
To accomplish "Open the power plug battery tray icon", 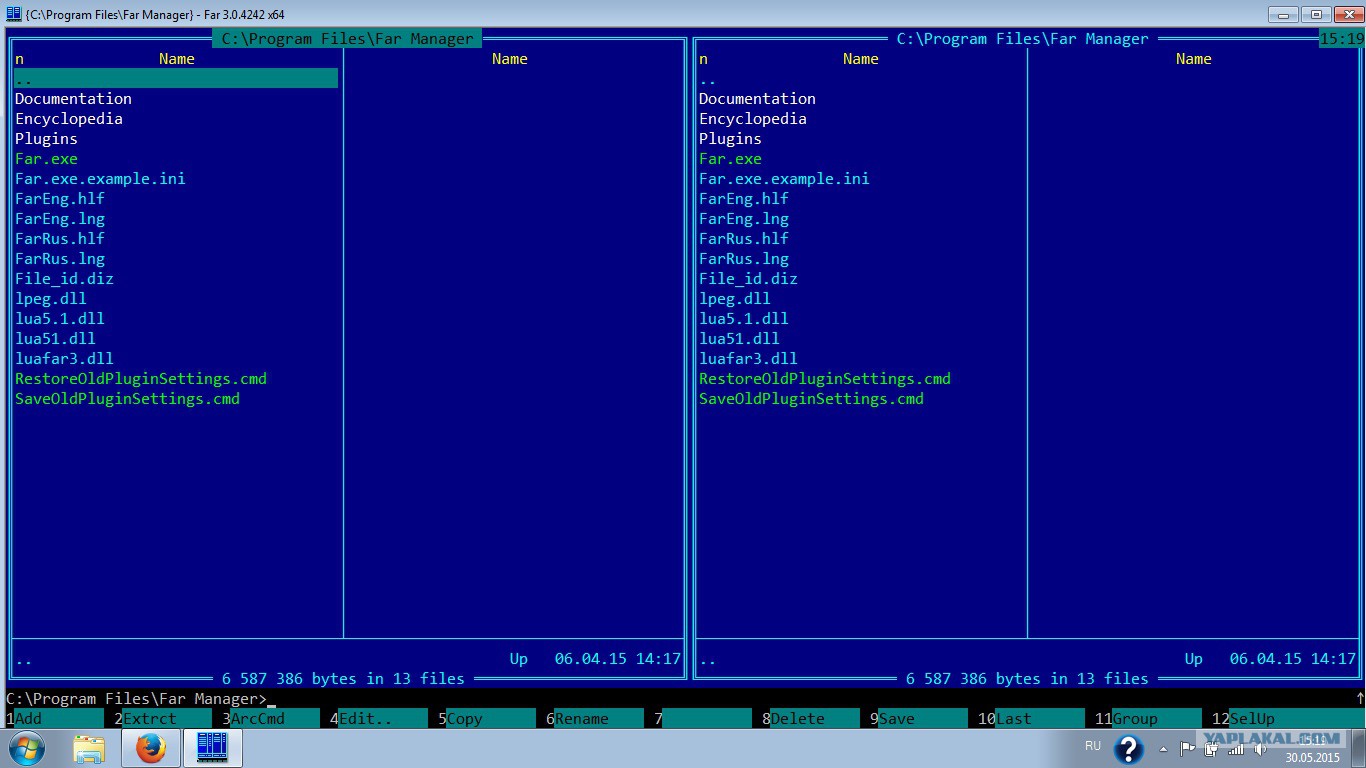I will click(1211, 748).
